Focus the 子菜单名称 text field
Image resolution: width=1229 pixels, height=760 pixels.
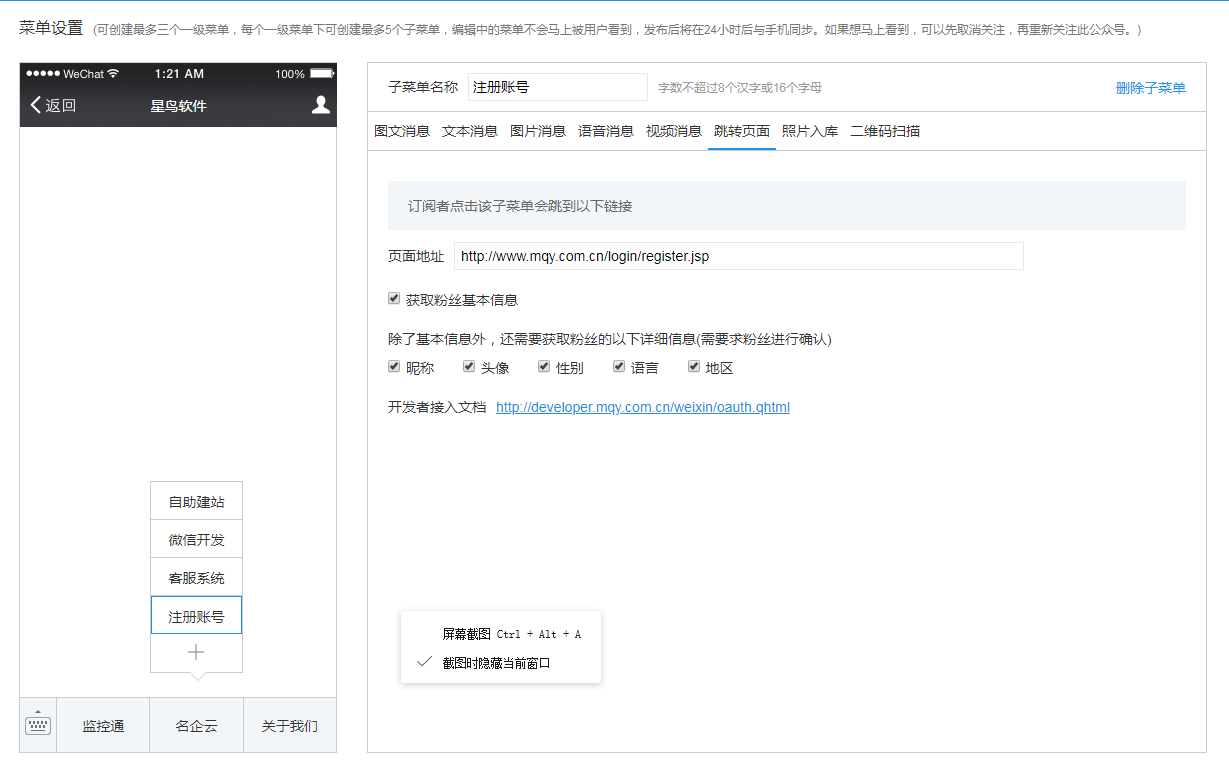tap(558, 87)
